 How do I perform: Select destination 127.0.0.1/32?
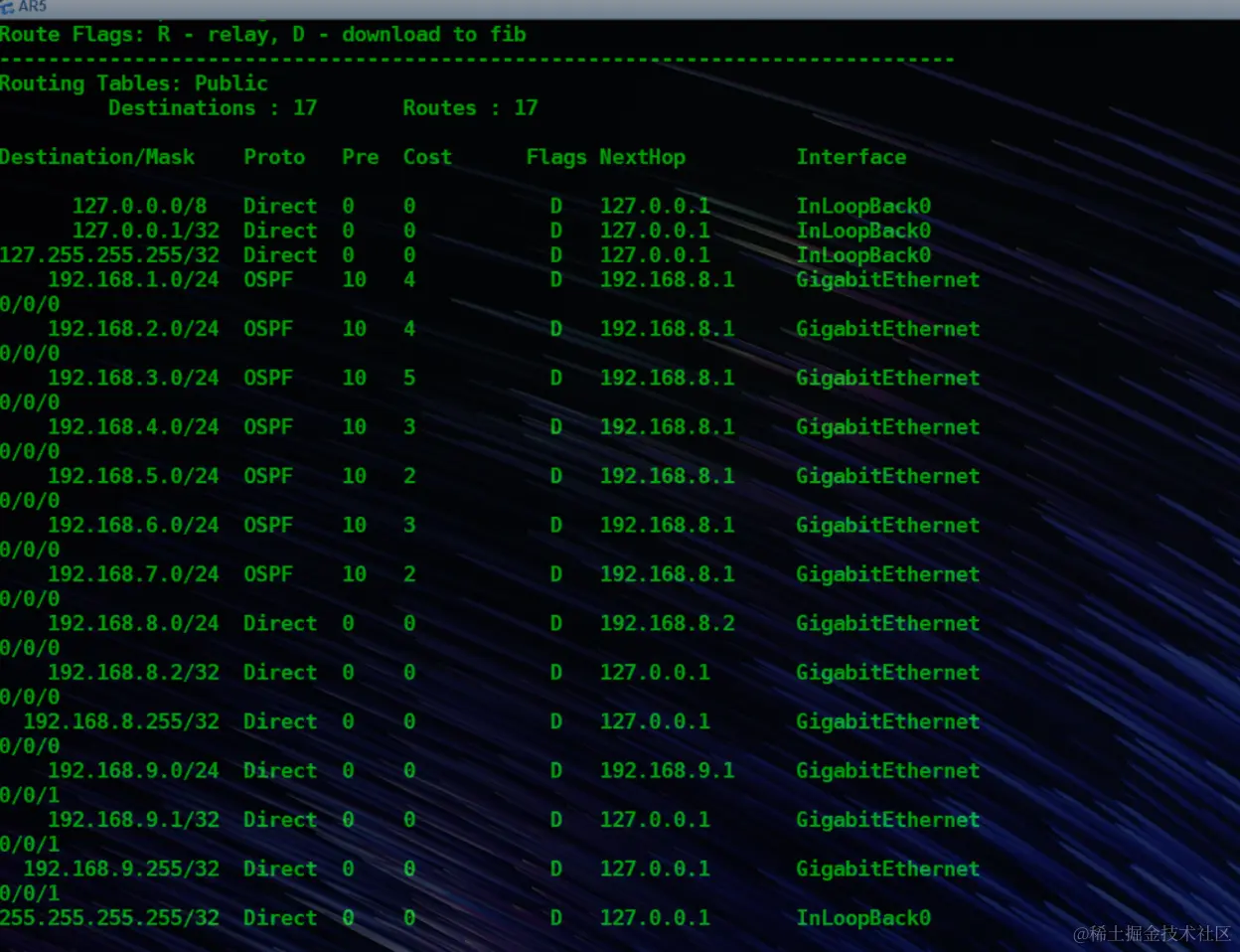click(x=146, y=231)
